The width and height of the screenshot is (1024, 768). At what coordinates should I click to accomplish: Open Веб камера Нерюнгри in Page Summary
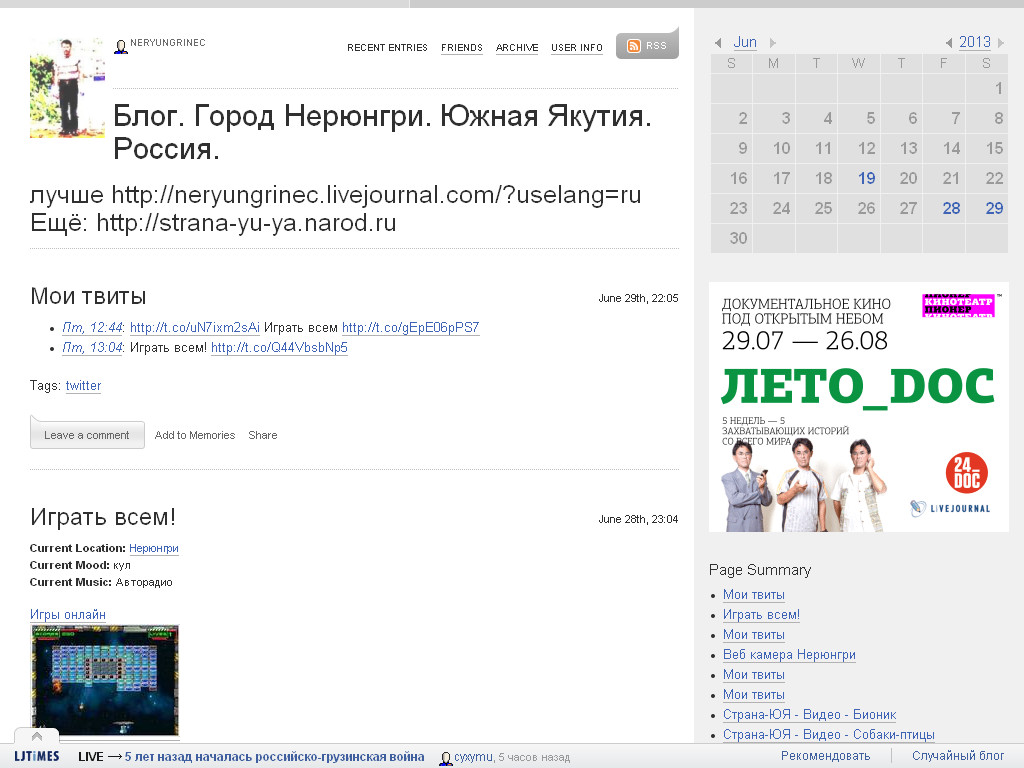(789, 655)
